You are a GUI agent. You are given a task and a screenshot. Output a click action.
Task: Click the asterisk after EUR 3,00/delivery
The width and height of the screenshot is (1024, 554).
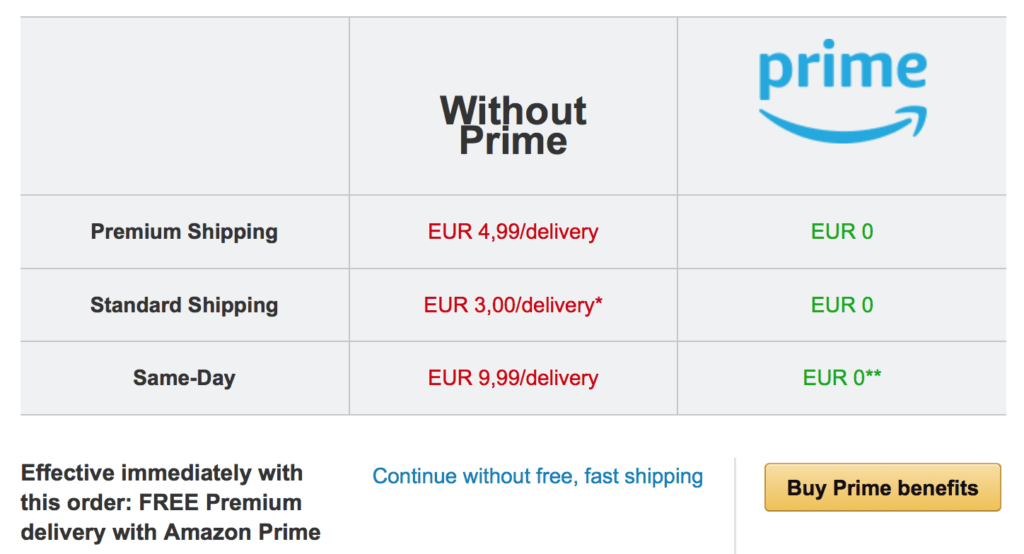tap(598, 302)
